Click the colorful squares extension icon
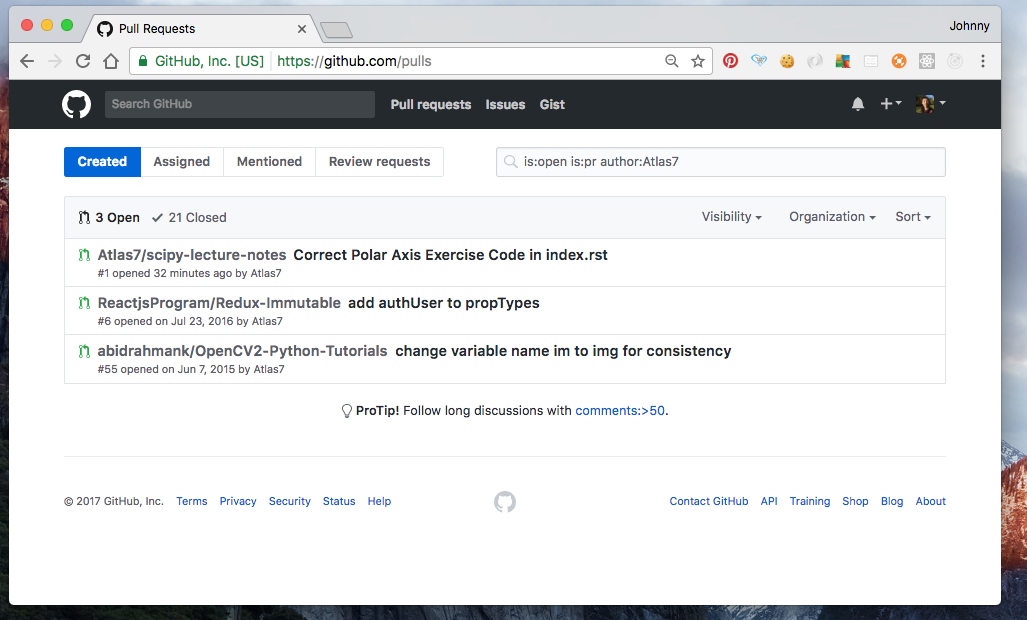 coord(843,61)
